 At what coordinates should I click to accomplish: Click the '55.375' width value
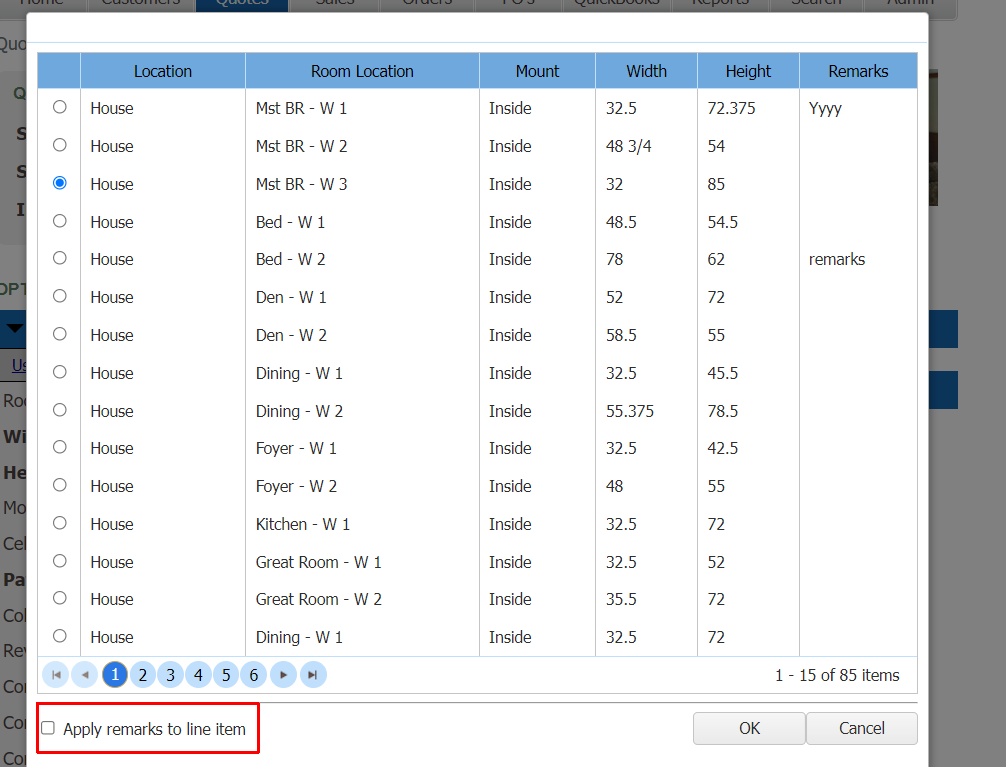(630, 411)
